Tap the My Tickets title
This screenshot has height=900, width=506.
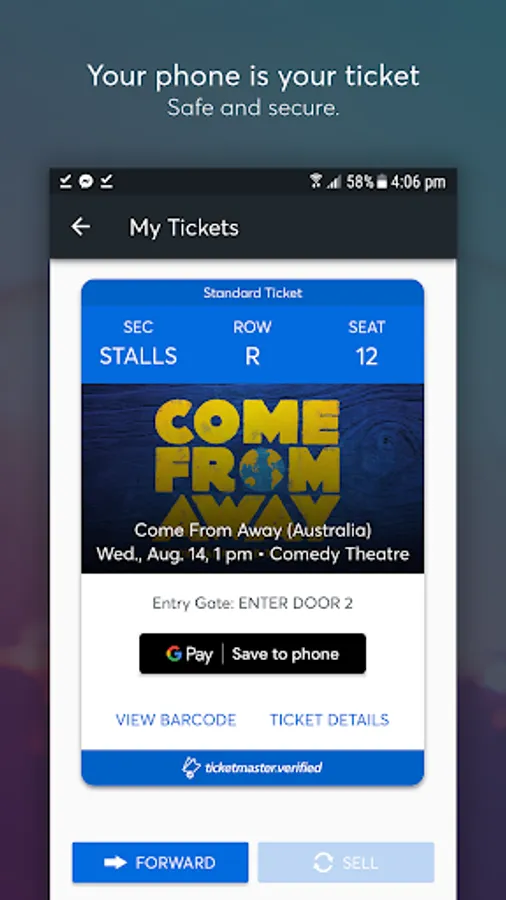click(184, 227)
